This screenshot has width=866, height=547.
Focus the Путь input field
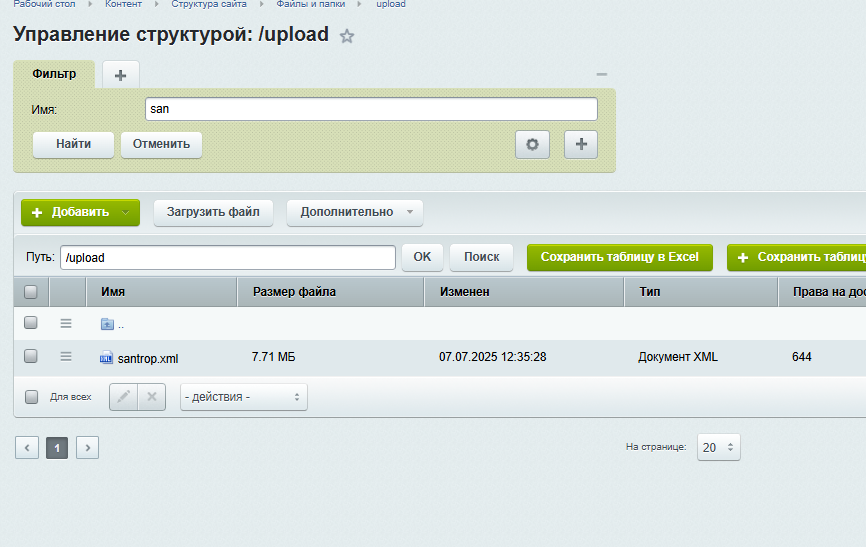click(228, 257)
